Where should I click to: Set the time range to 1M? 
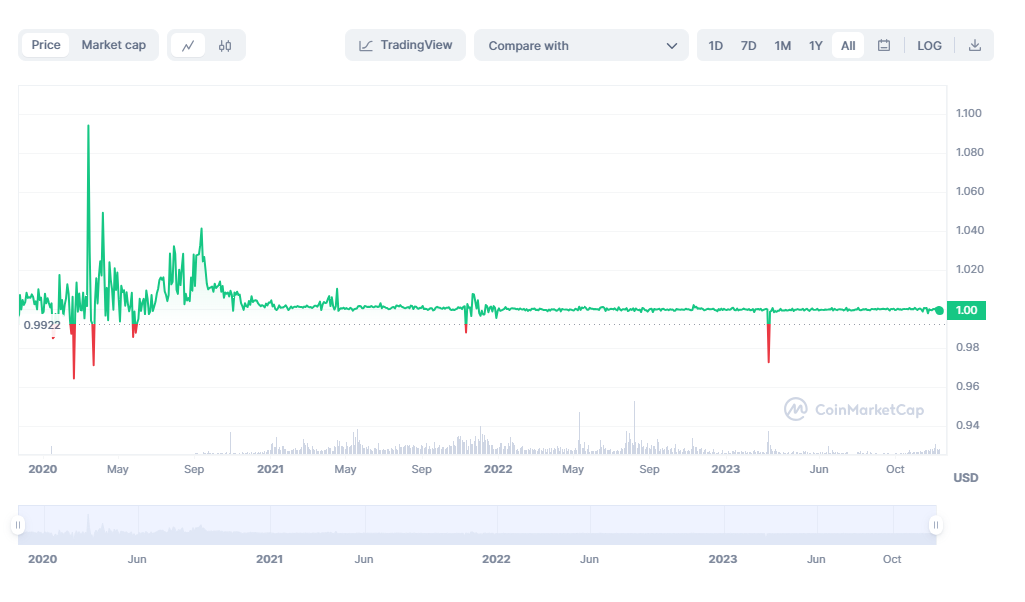pyautogui.click(x=782, y=45)
